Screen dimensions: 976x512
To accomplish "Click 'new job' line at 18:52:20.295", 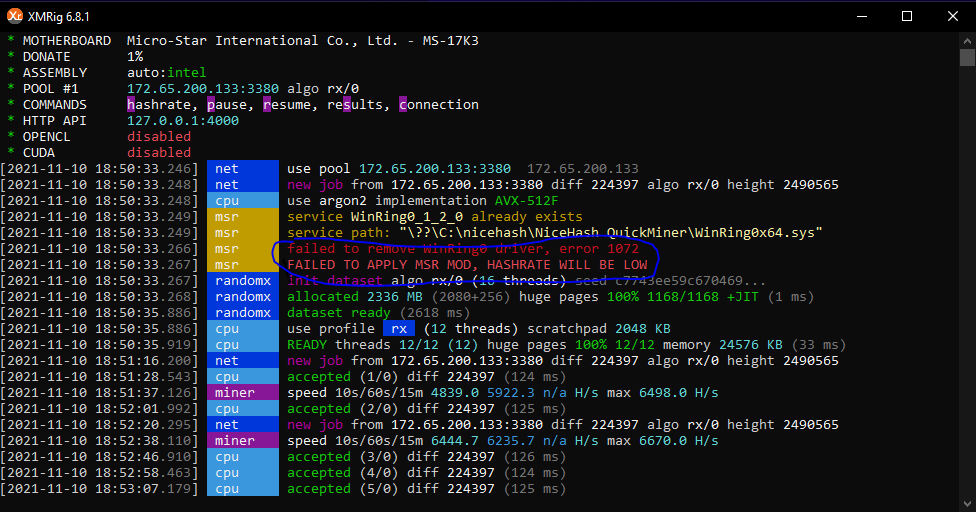I will point(563,424).
